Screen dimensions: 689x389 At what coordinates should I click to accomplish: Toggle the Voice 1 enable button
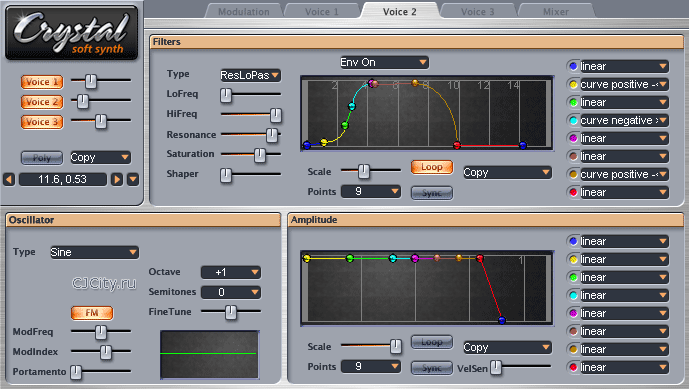point(42,82)
